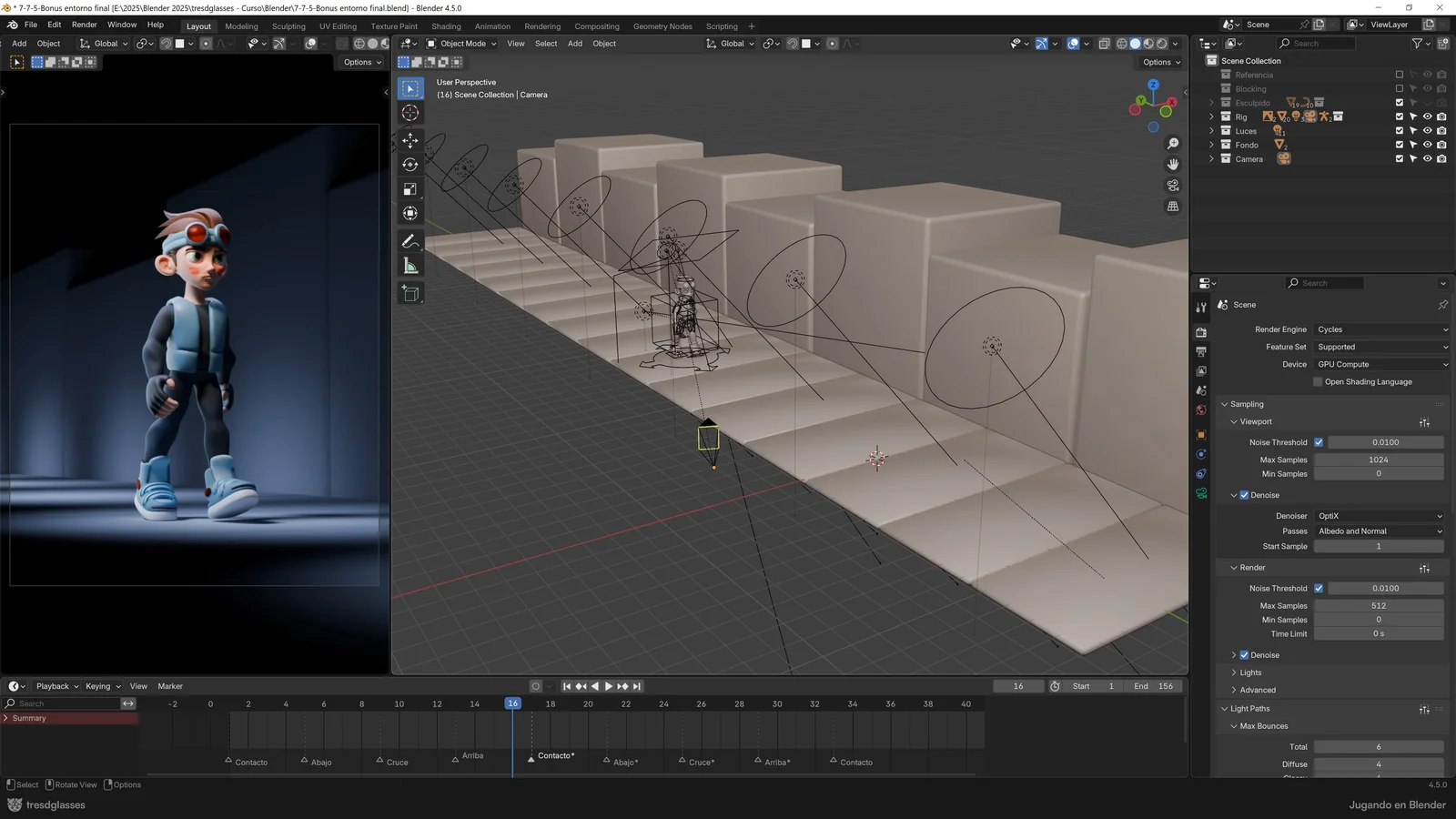Viewport: 1456px width, 819px height.
Task: Select the Scale tool
Action: coord(409,189)
